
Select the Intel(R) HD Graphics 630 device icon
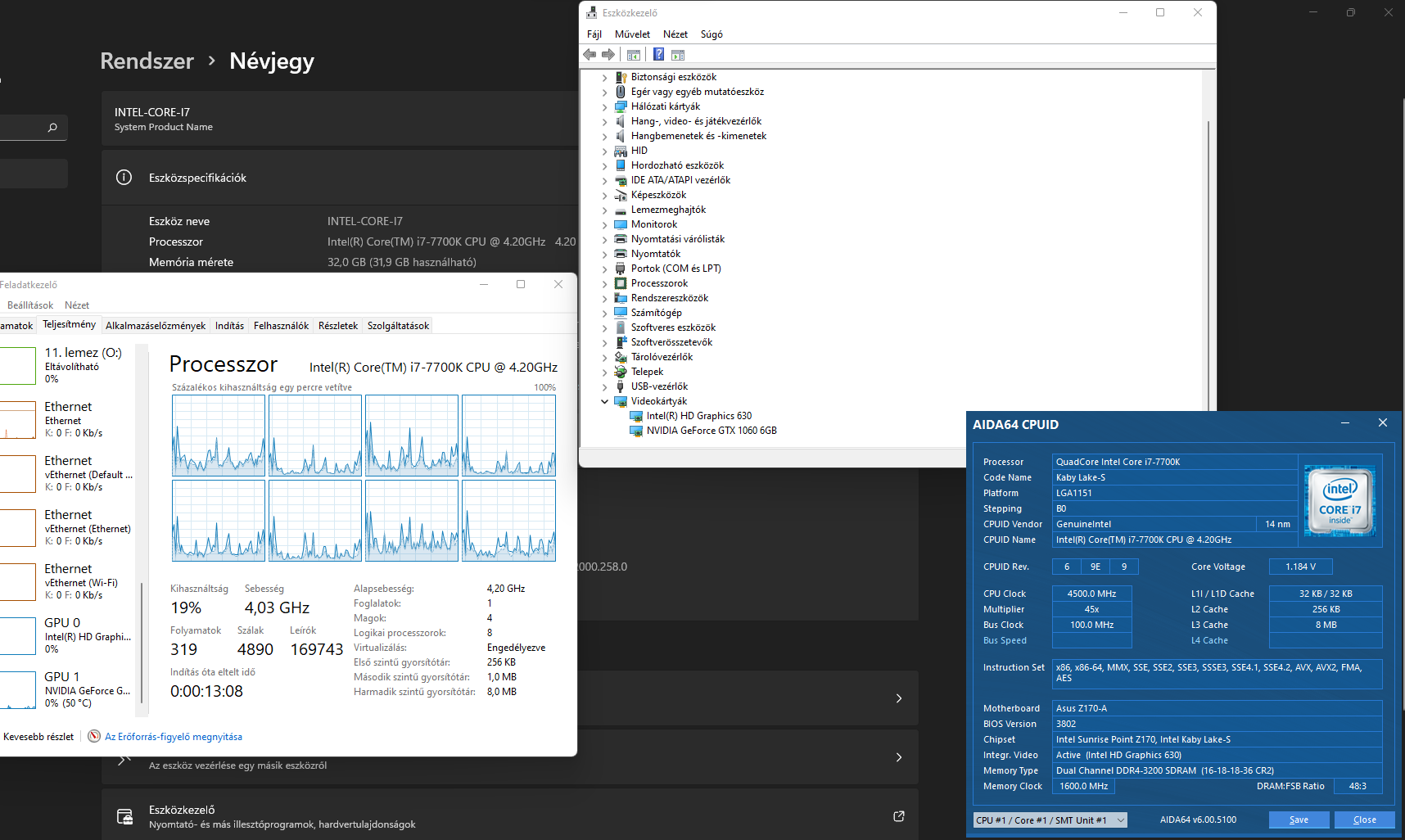[636, 416]
